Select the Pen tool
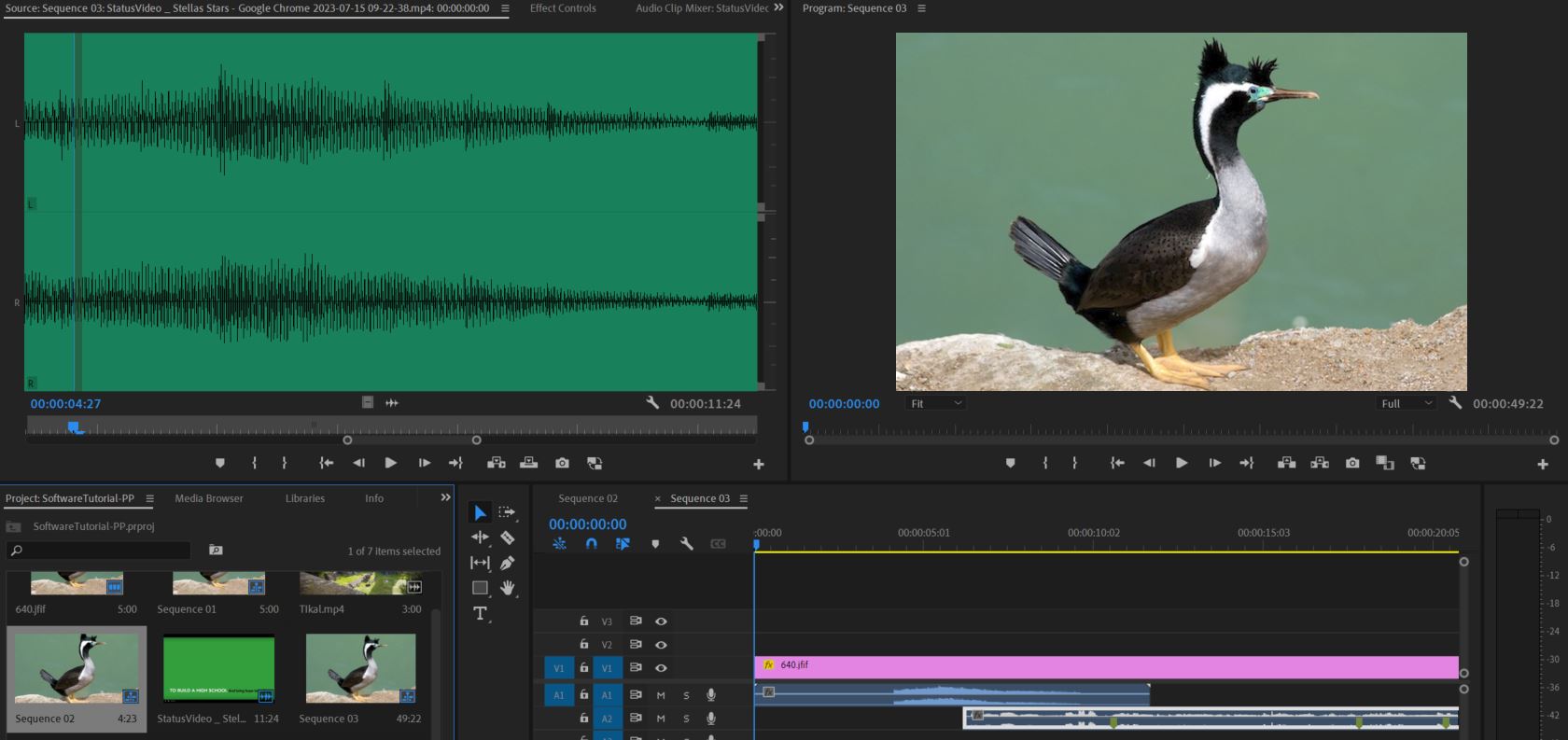The image size is (1568, 740). [507, 563]
